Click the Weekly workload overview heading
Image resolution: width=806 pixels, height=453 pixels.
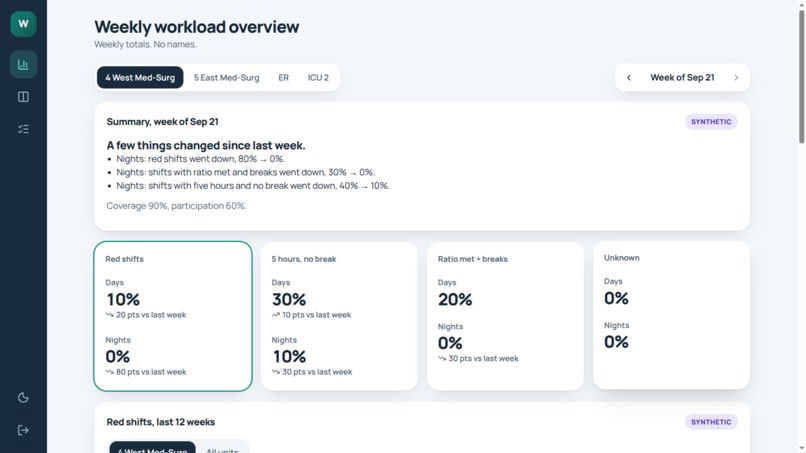[196, 27]
